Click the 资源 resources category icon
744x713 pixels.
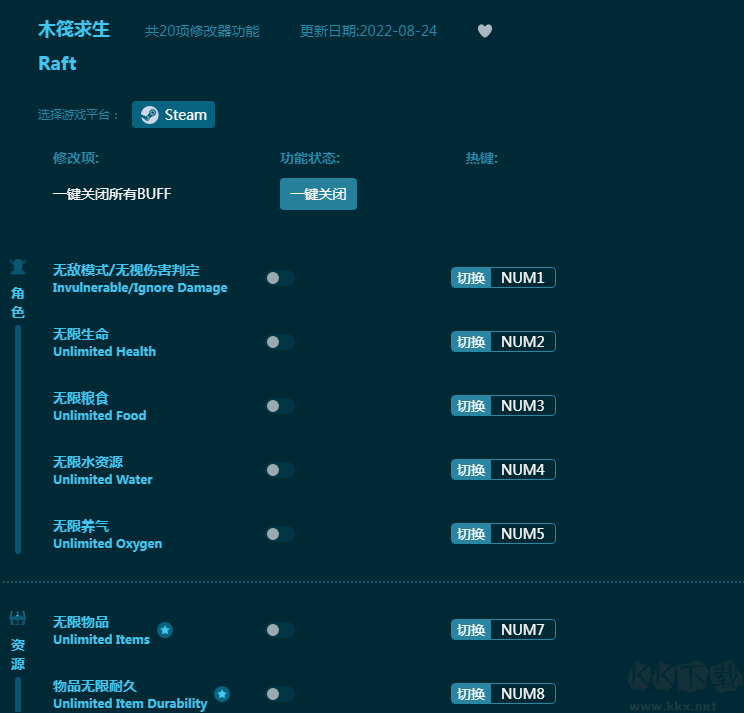tap(18, 619)
